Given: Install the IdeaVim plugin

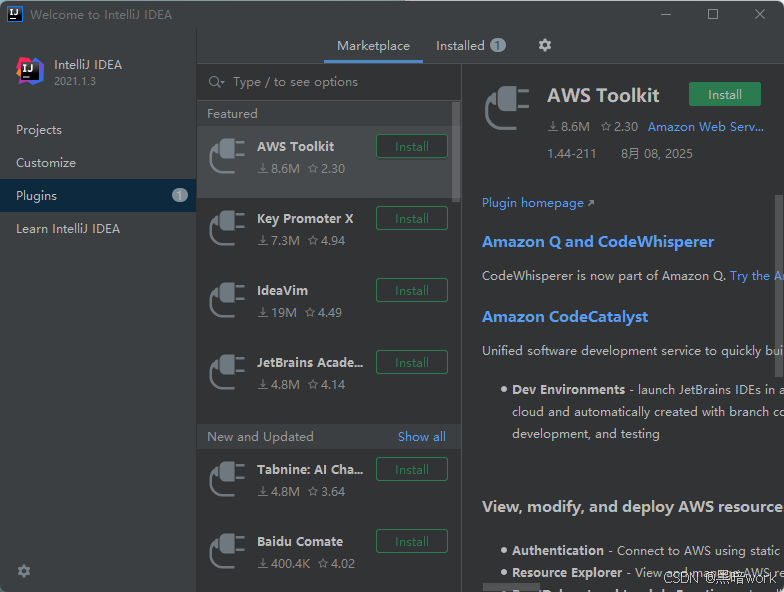Looking at the screenshot, I should pos(412,290).
